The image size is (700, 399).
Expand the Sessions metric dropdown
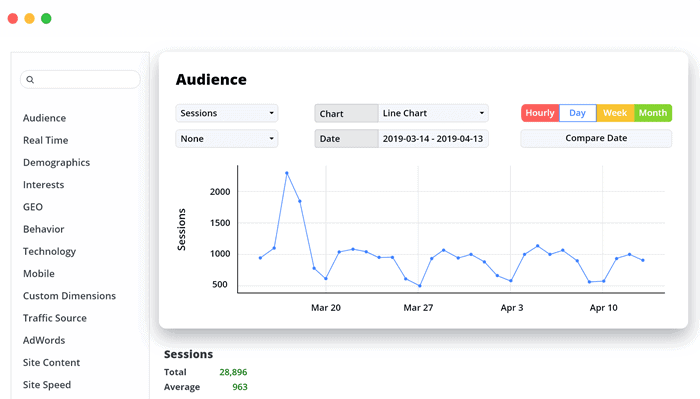(227, 113)
